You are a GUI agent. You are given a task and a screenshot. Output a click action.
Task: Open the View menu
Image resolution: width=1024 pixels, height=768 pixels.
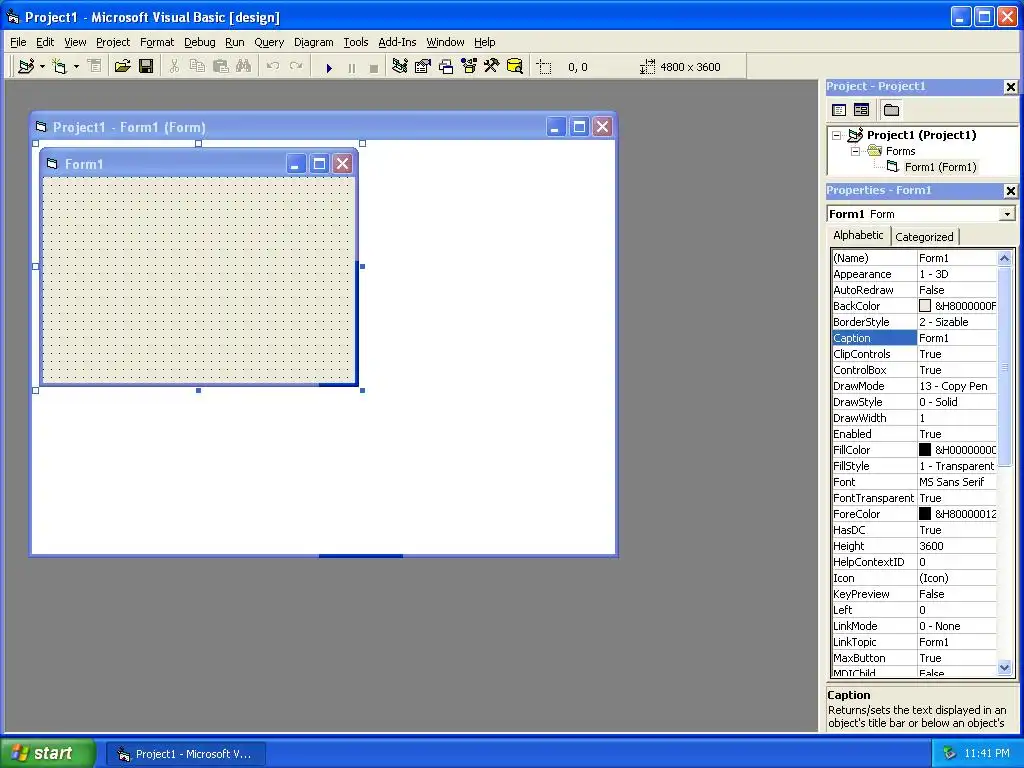click(75, 42)
